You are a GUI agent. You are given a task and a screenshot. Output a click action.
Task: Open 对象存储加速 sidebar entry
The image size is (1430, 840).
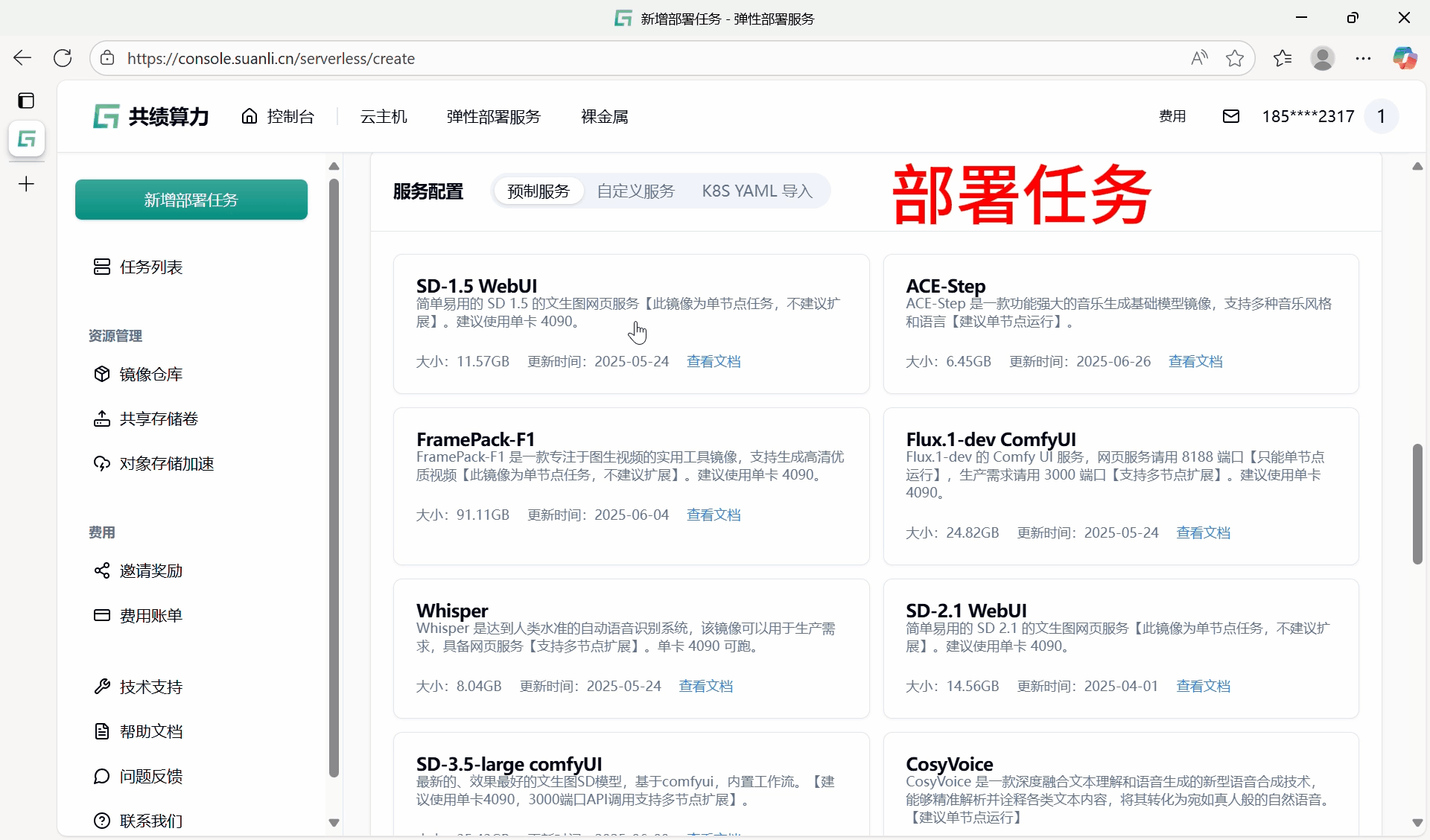click(166, 463)
